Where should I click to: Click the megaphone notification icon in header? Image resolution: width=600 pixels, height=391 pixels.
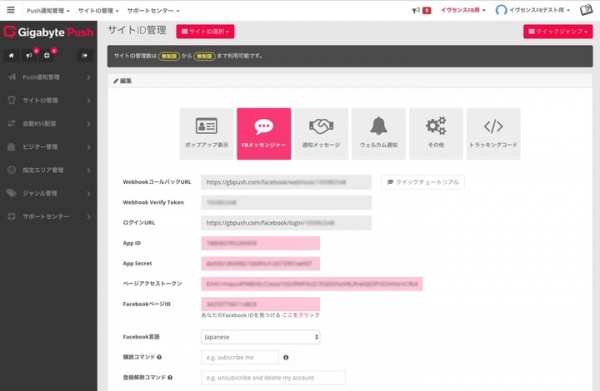pos(416,10)
